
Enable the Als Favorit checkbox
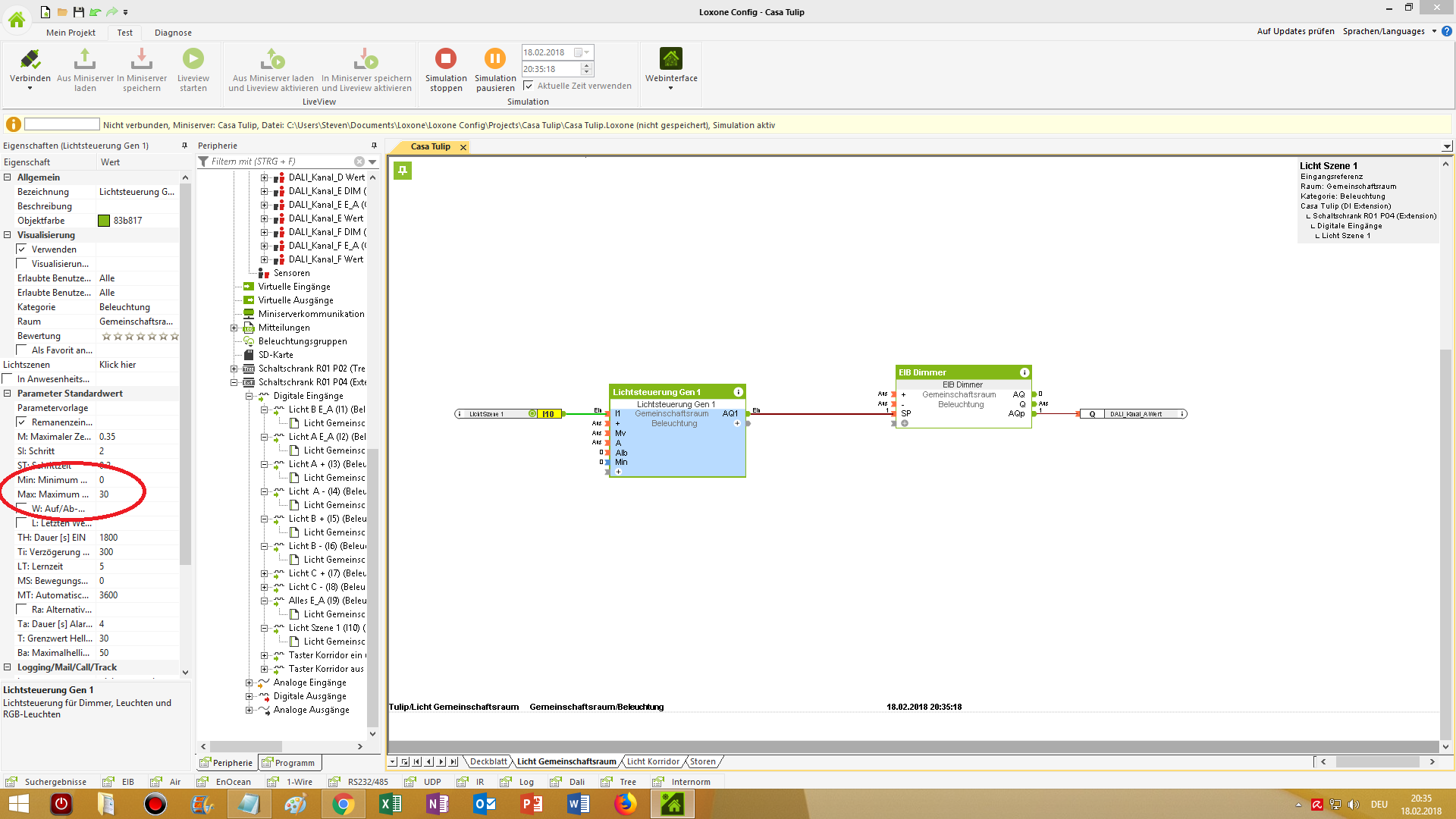click(22, 350)
